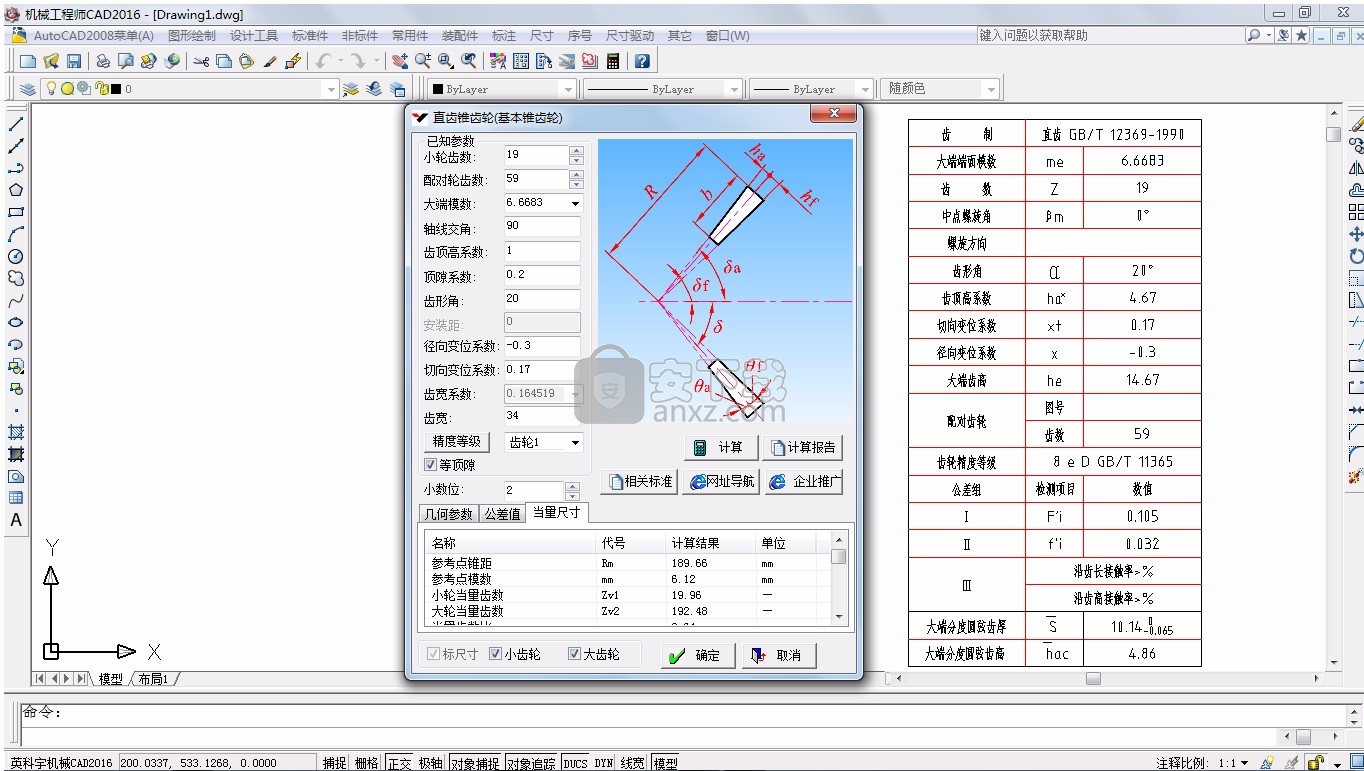Toggle 正交 ortho mode
This screenshot has height=771, width=1364.
(400, 763)
